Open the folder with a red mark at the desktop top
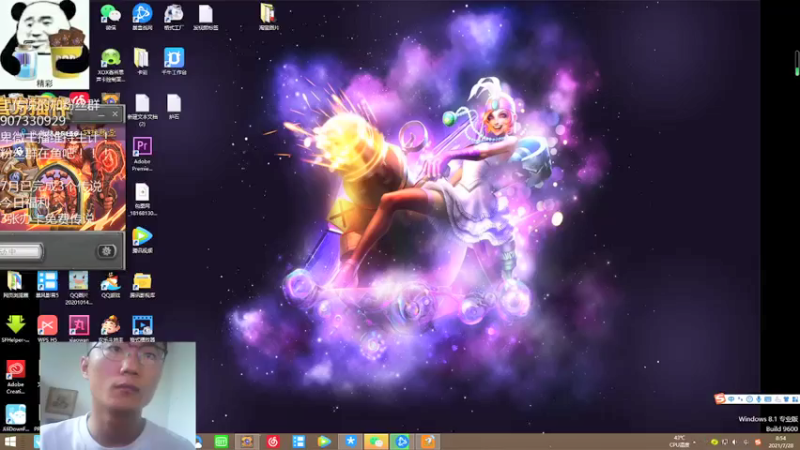Screen dimensions: 800x450 [x=268, y=16]
